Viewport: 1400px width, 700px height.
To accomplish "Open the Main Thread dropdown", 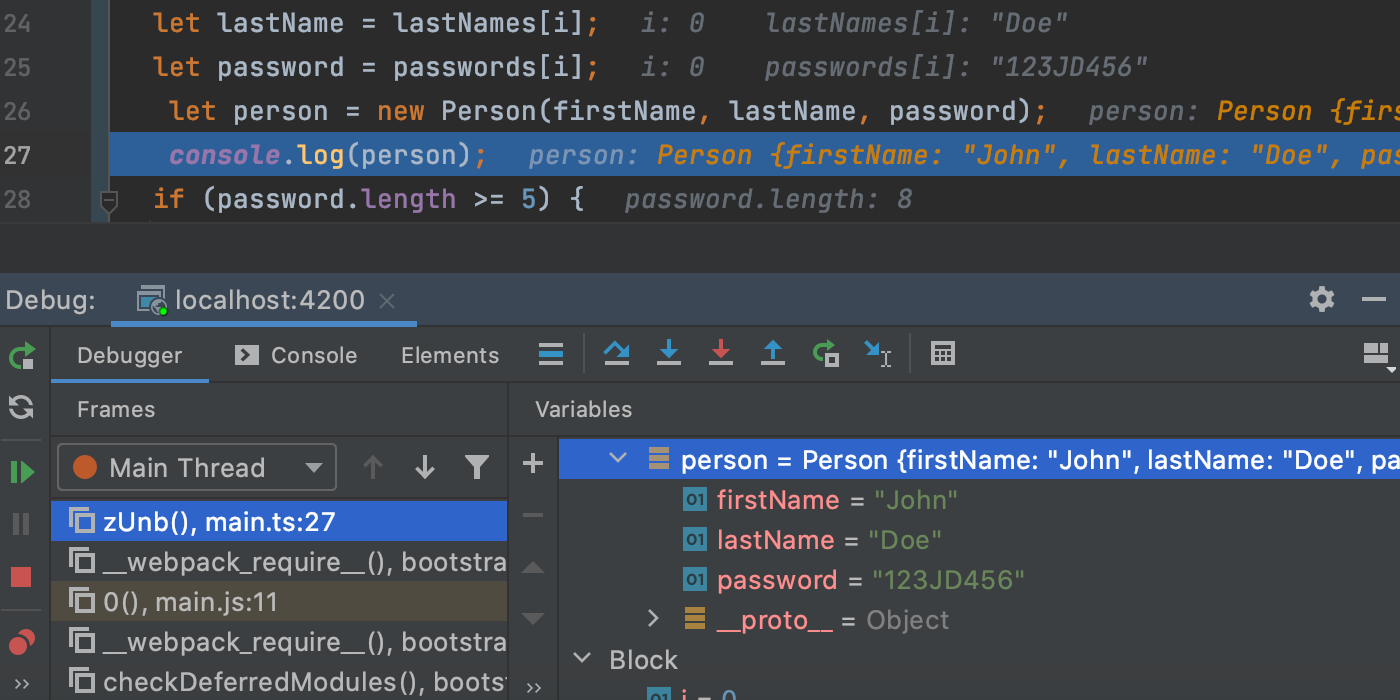I will [x=196, y=467].
